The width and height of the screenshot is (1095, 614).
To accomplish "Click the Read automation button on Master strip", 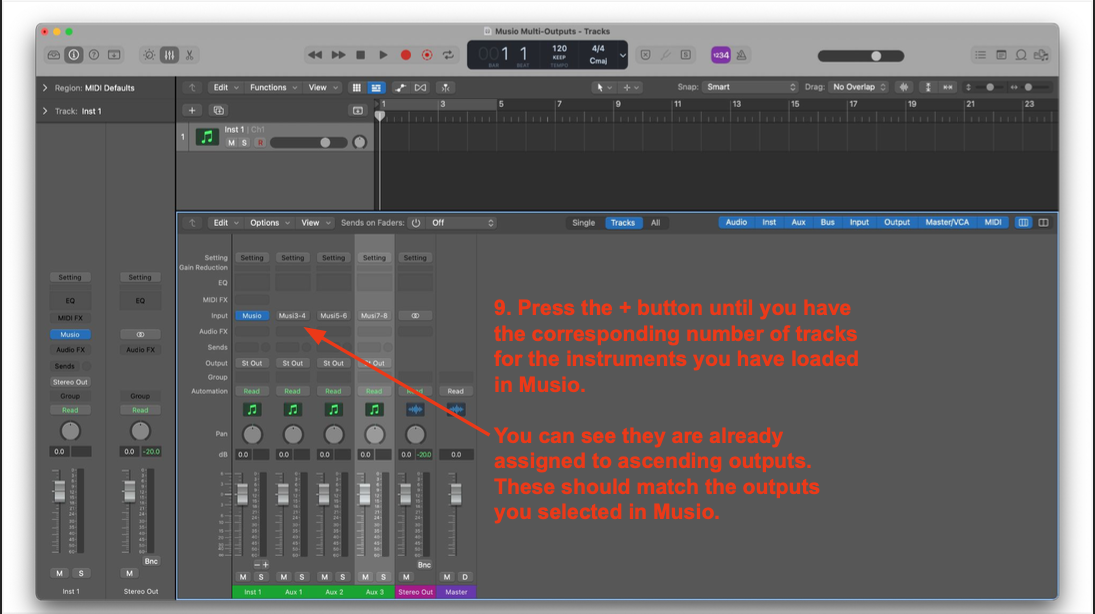I will tap(455, 391).
